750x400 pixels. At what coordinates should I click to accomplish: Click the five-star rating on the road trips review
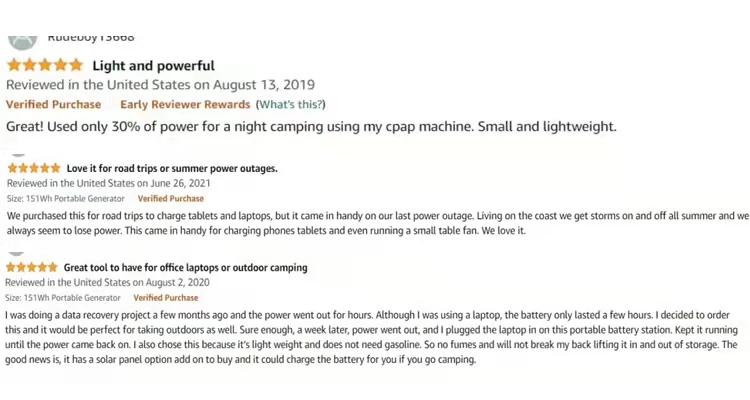point(34,168)
